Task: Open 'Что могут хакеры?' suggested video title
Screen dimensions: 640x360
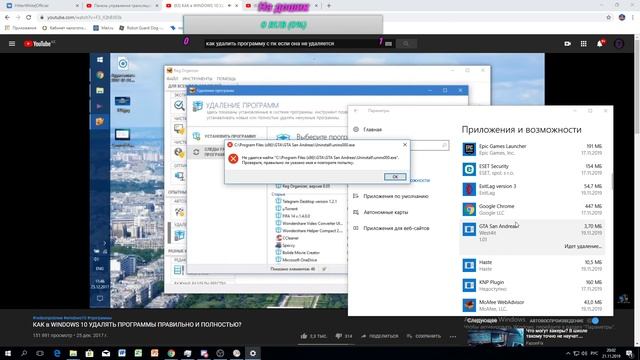Action: pos(556,333)
